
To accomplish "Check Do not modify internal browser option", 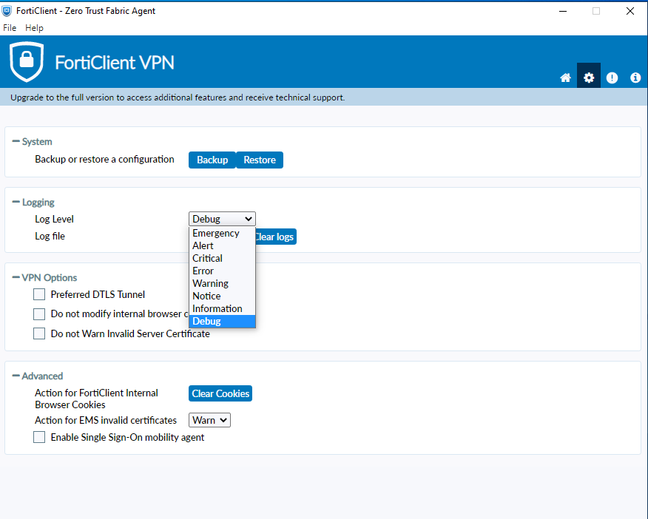I will pyautogui.click(x=39, y=314).
